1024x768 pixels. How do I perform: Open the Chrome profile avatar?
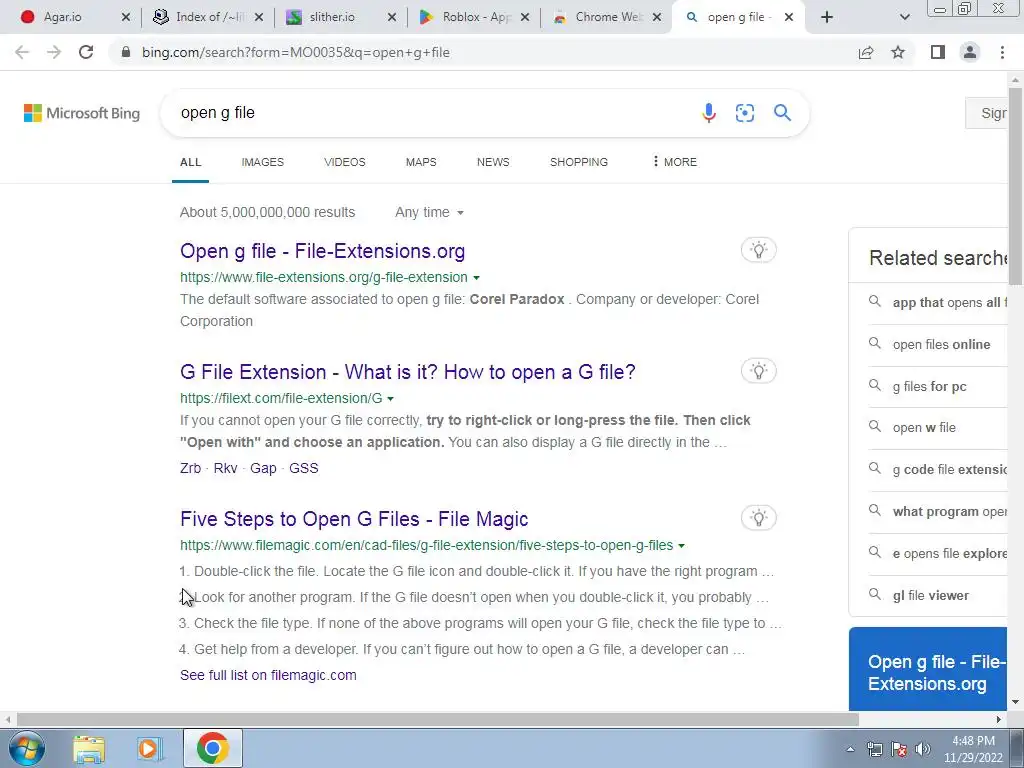coord(970,52)
